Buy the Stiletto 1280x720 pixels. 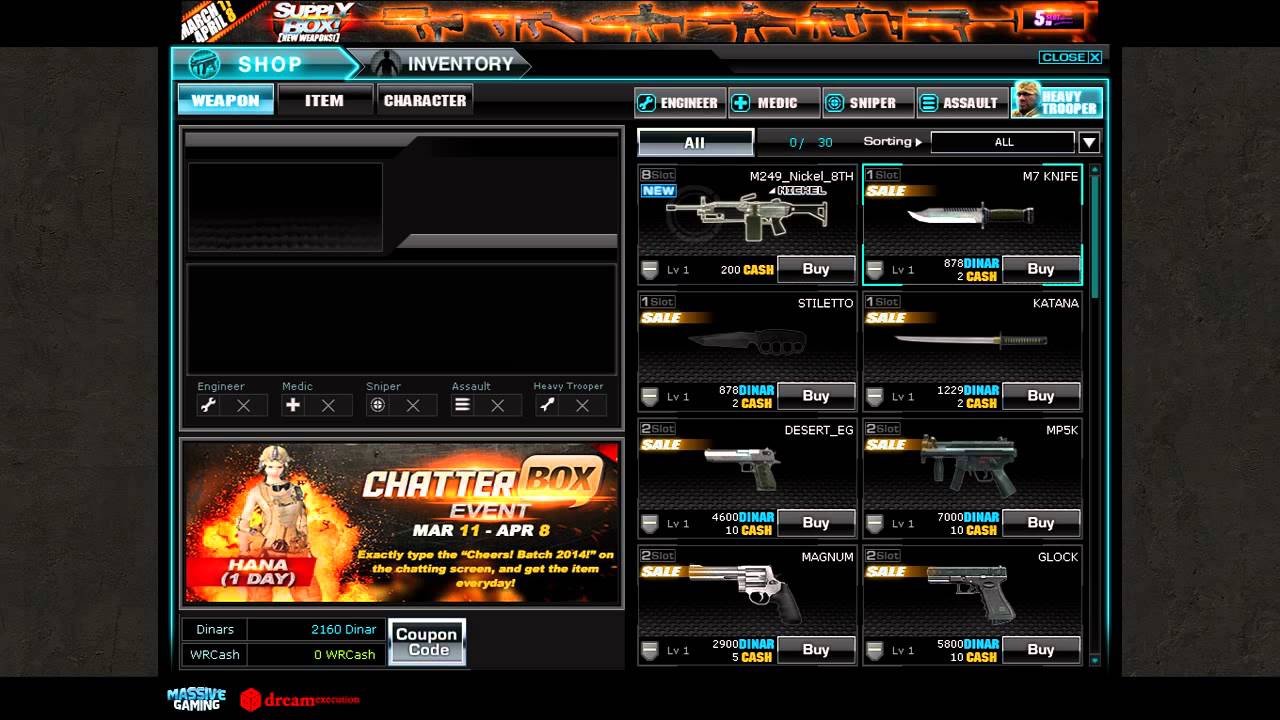(x=816, y=396)
